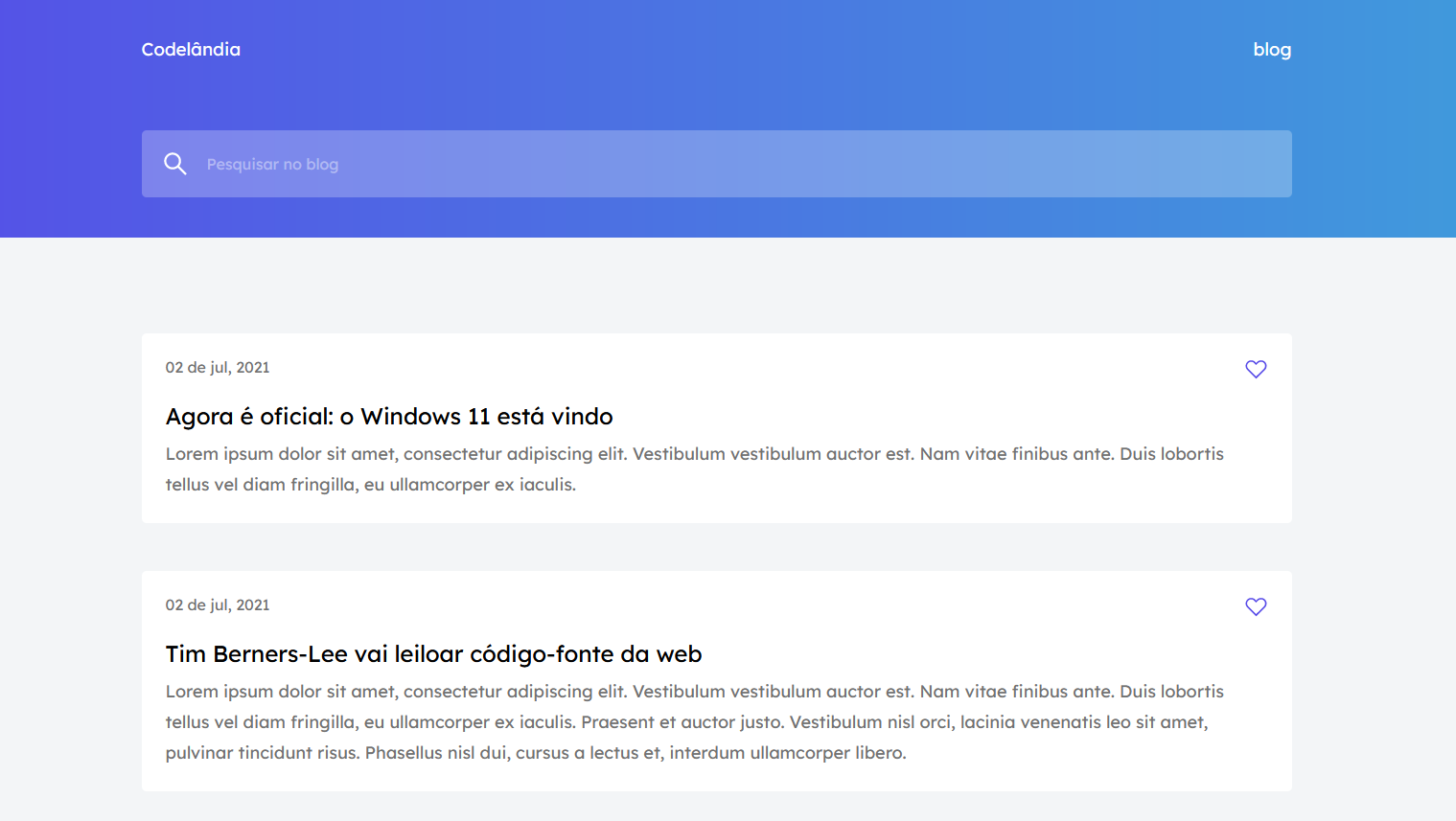Toggle the heart on the second article card

(1256, 606)
